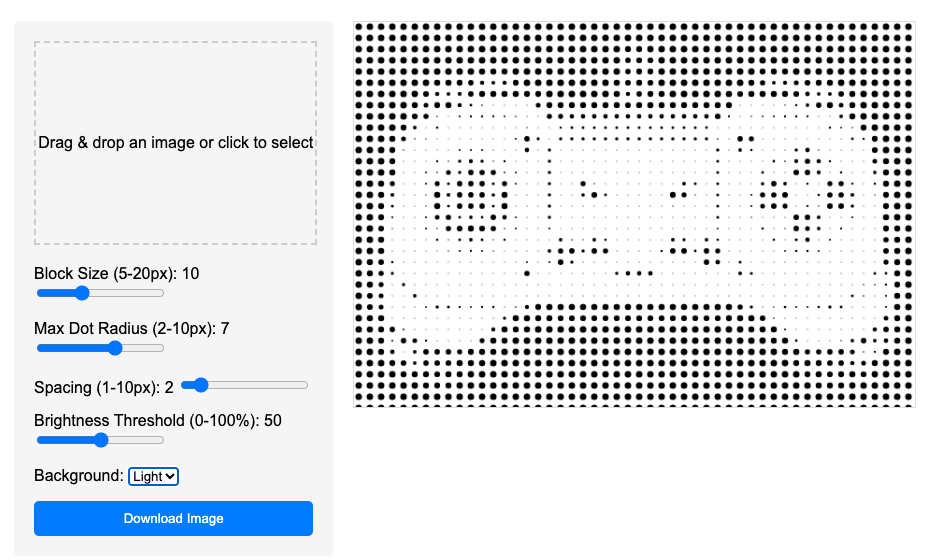Click the Brightness Threshold slider handle

100,440
